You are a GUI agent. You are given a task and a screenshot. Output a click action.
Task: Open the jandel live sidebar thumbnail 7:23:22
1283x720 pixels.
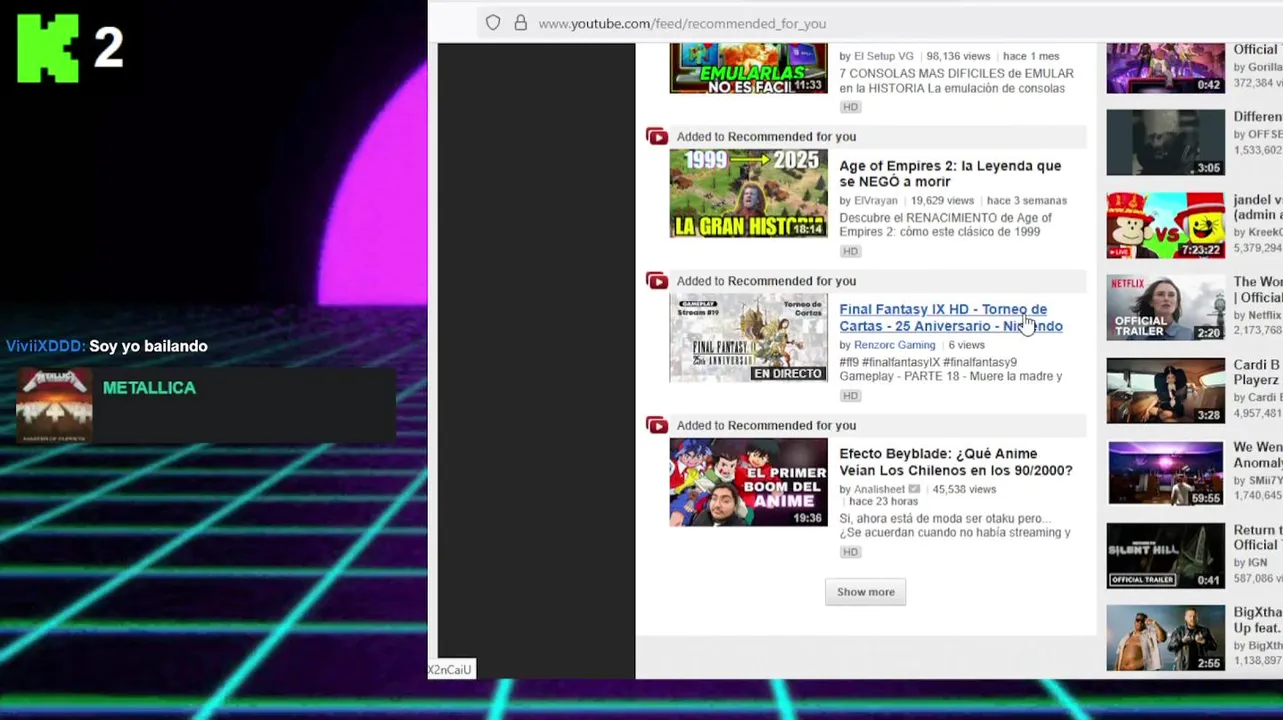(x=1165, y=226)
